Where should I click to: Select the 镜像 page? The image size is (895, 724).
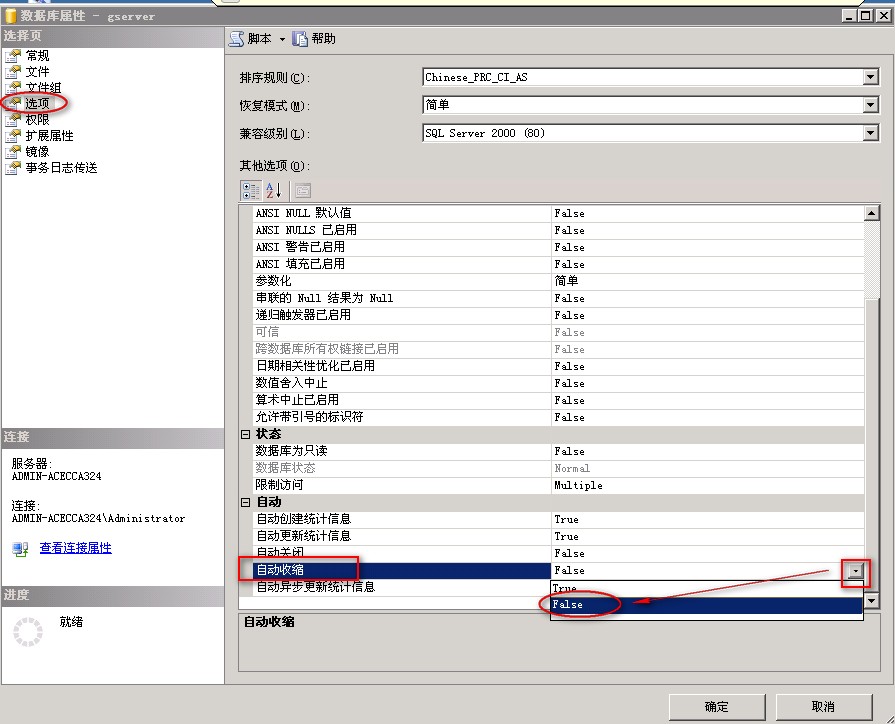37,152
